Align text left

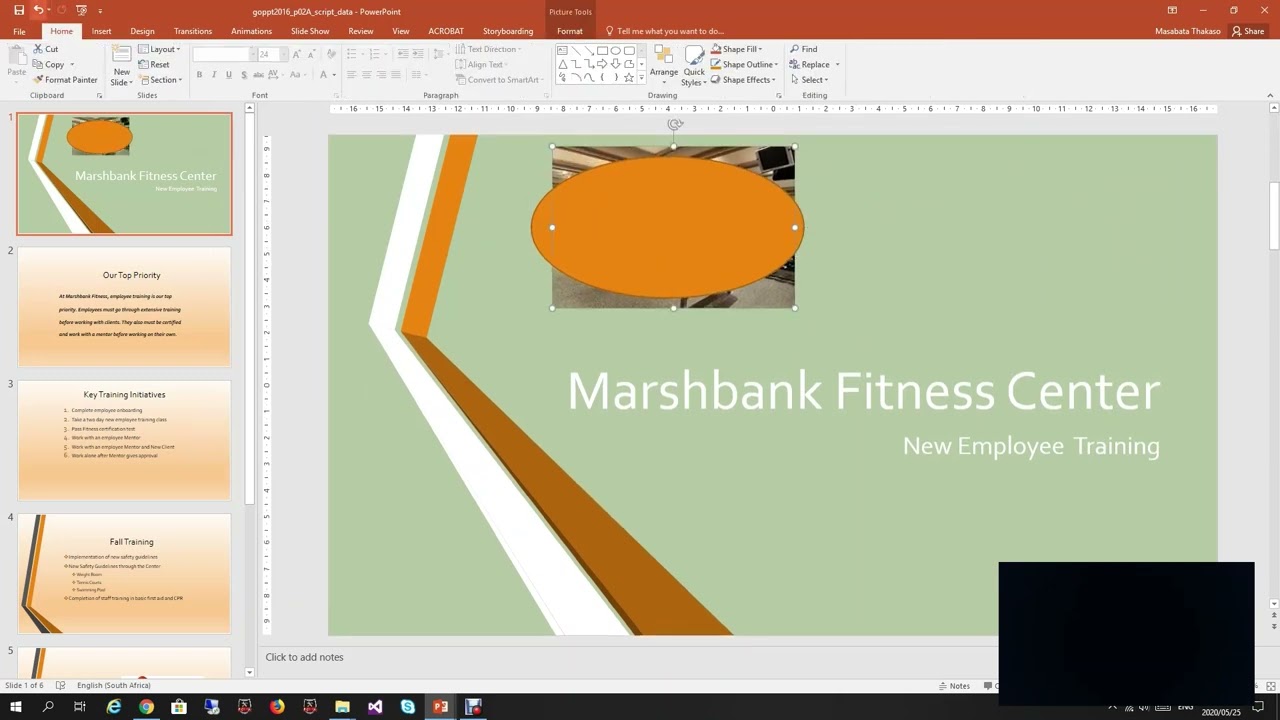point(351,75)
